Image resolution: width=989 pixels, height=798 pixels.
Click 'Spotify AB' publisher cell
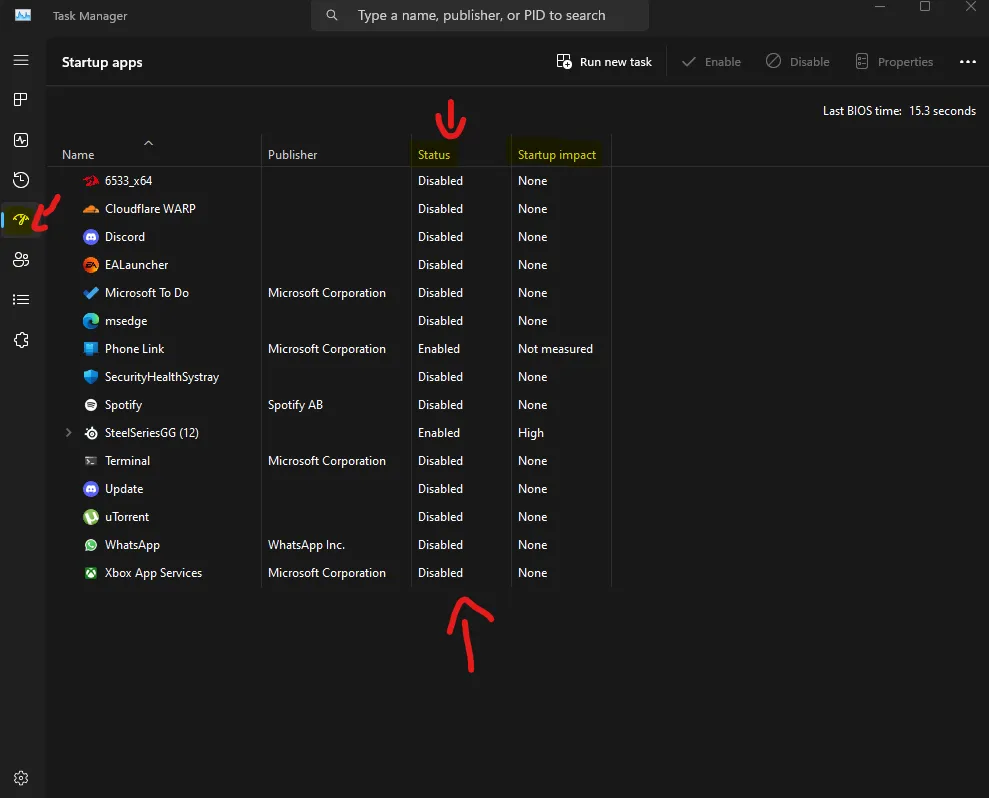point(295,405)
